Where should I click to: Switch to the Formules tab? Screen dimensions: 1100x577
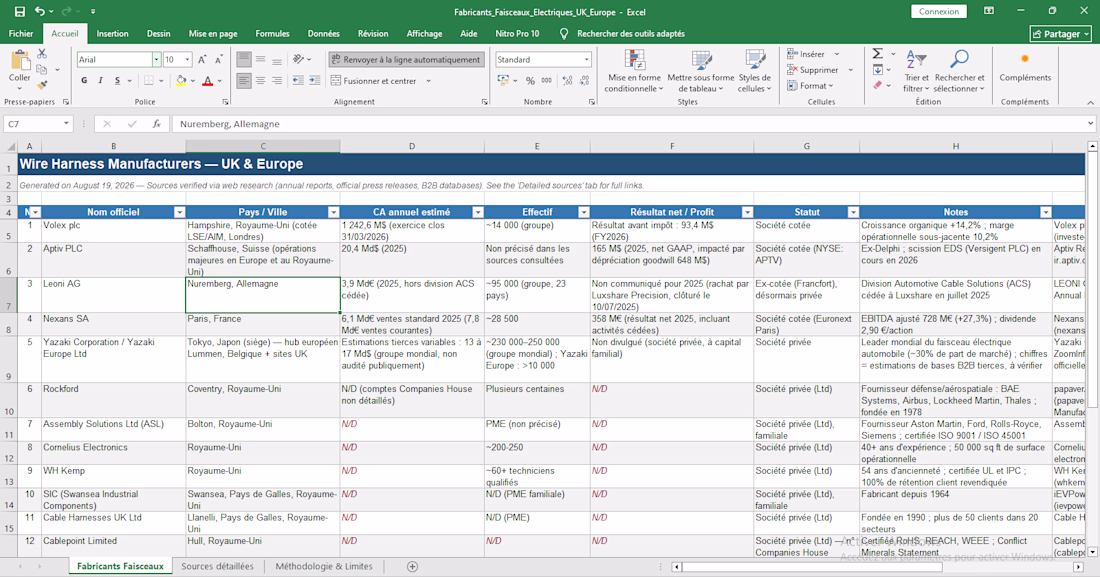[x=272, y=34]
